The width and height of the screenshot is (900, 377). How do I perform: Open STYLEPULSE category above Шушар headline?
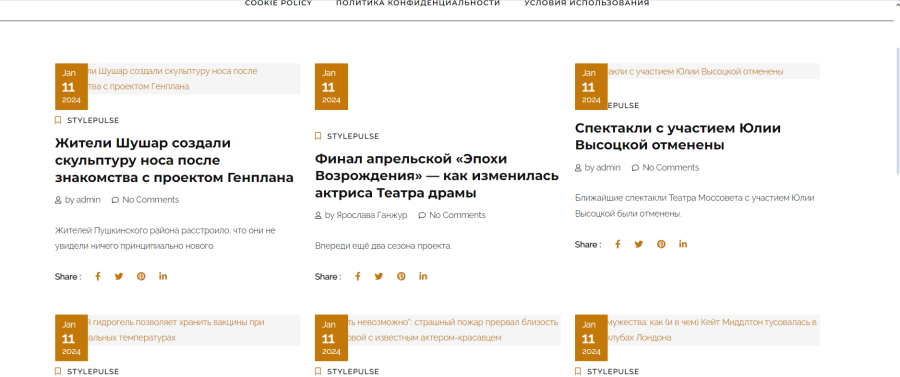tap(93, 121)
